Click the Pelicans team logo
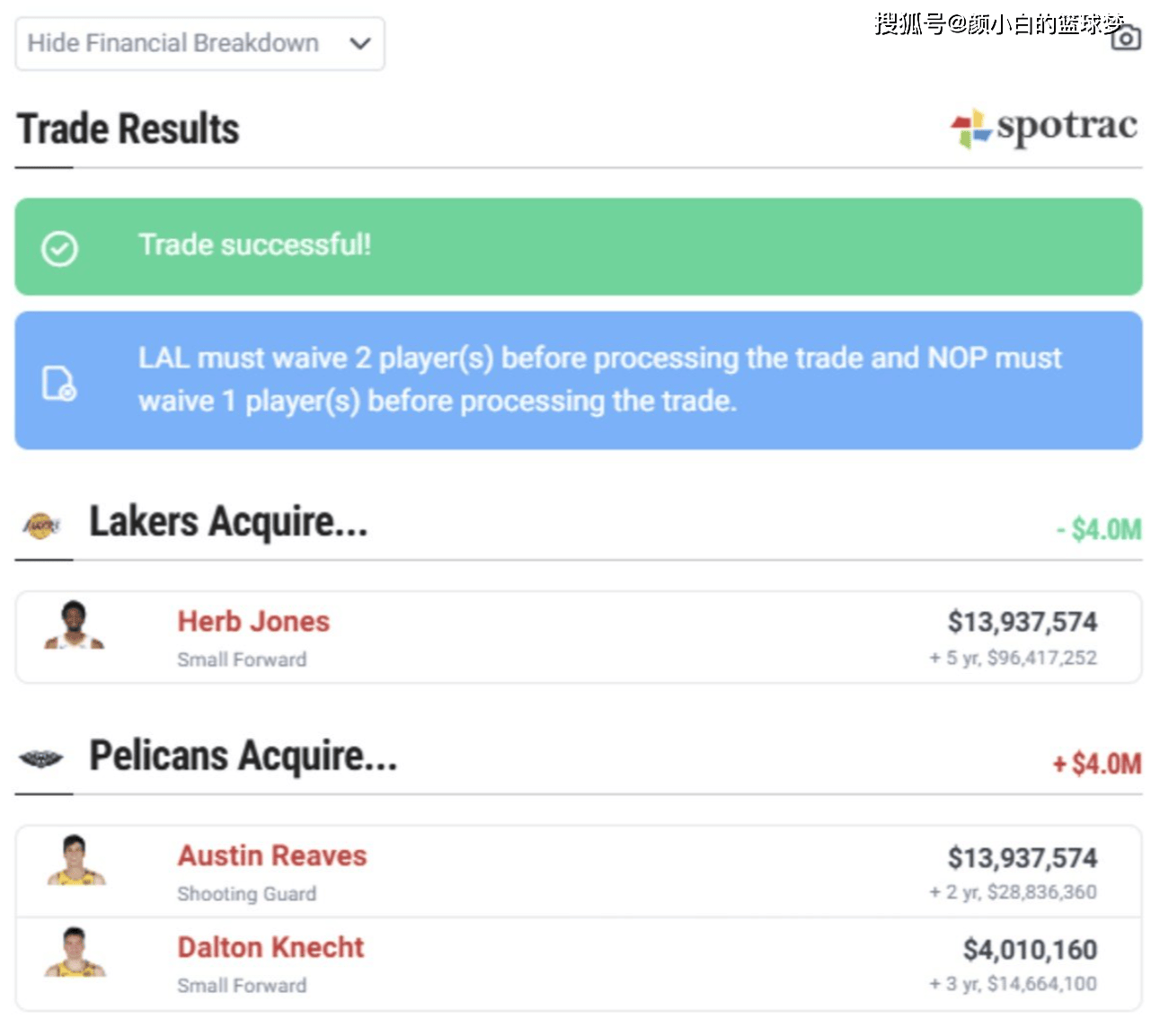Screen dimensions: 1151x1036 [x=41, y=759]
